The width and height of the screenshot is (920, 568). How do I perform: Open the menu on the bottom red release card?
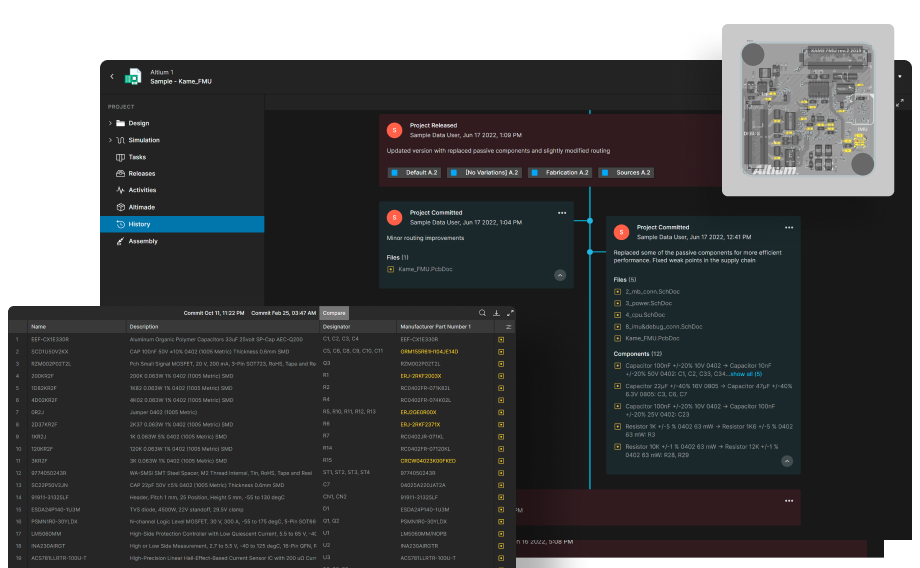coord(789,501)
